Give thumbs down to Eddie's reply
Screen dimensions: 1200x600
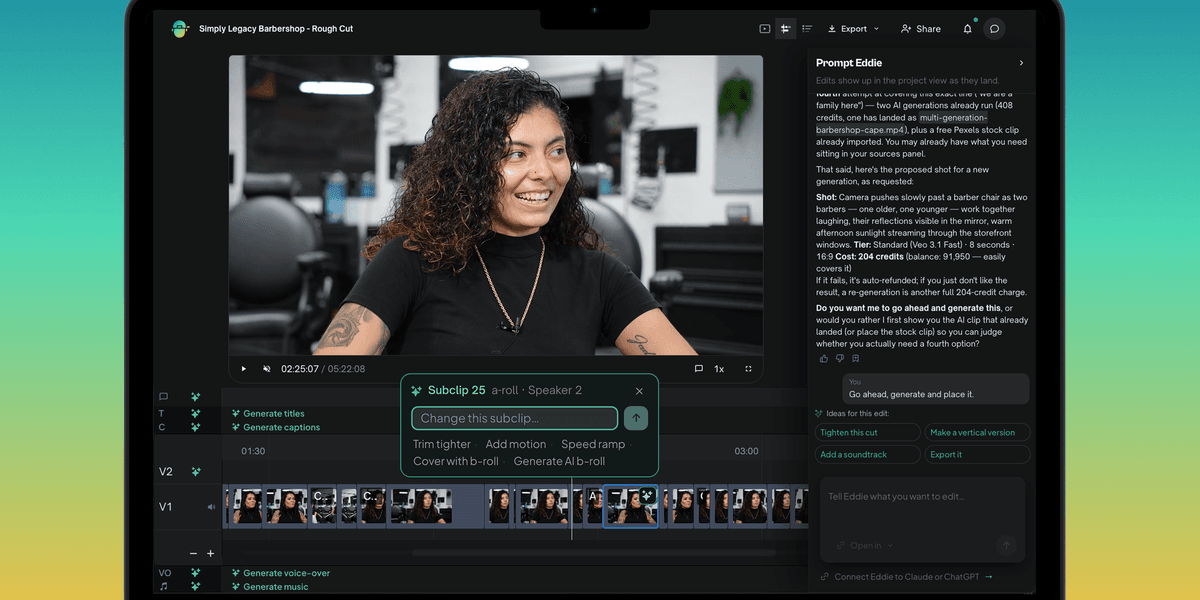840,358
